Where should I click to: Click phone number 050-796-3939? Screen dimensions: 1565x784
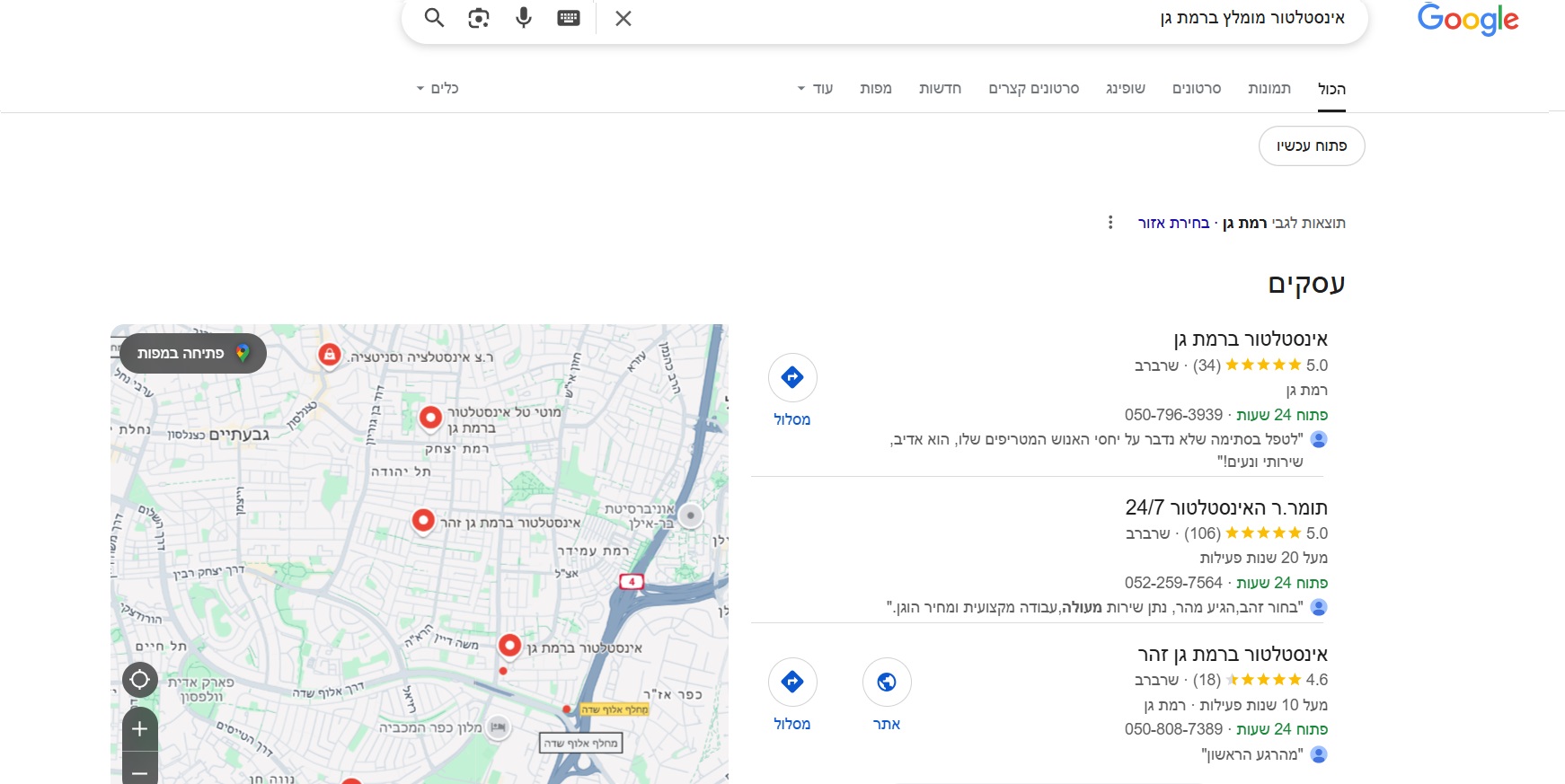tap(1173, 415)
